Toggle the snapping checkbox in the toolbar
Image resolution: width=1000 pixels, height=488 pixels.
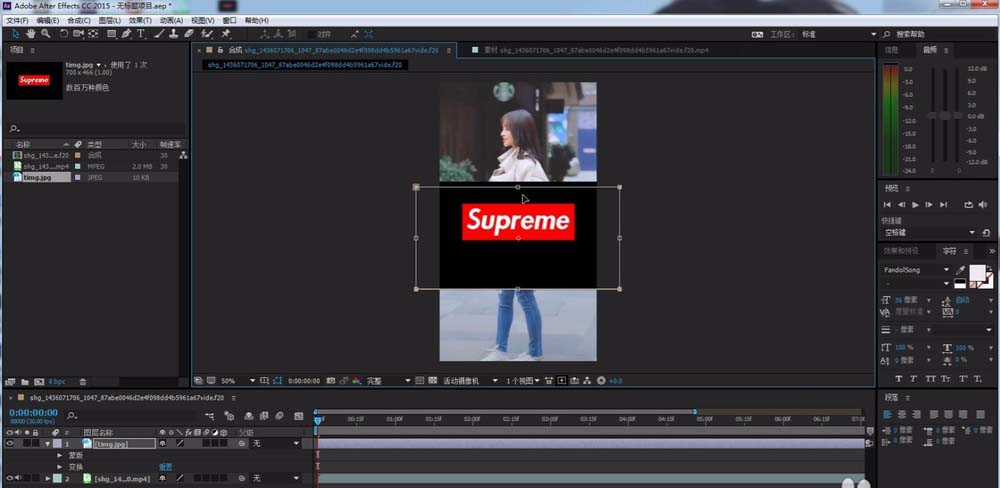[312, 34]
